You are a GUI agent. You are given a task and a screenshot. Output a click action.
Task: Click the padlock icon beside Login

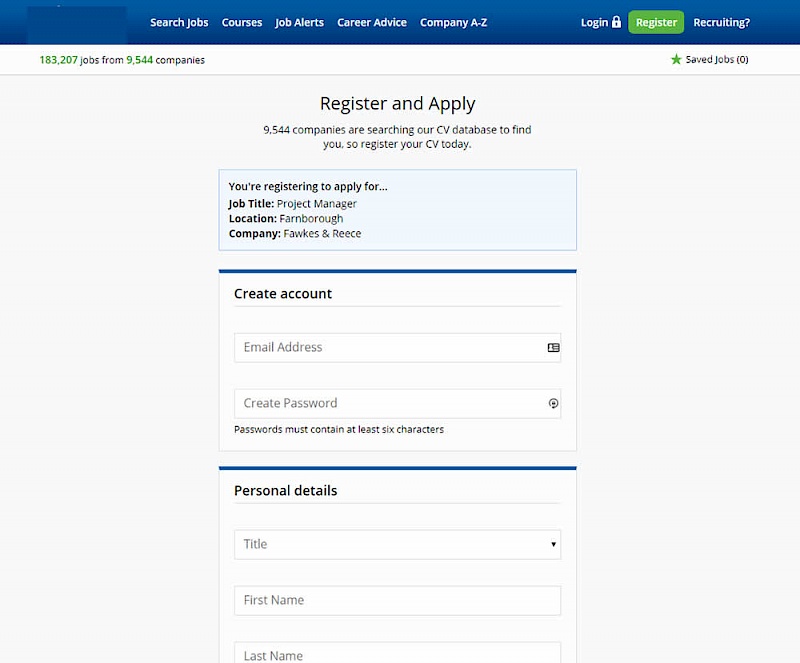pyautogui.click(x=616, y=22)
